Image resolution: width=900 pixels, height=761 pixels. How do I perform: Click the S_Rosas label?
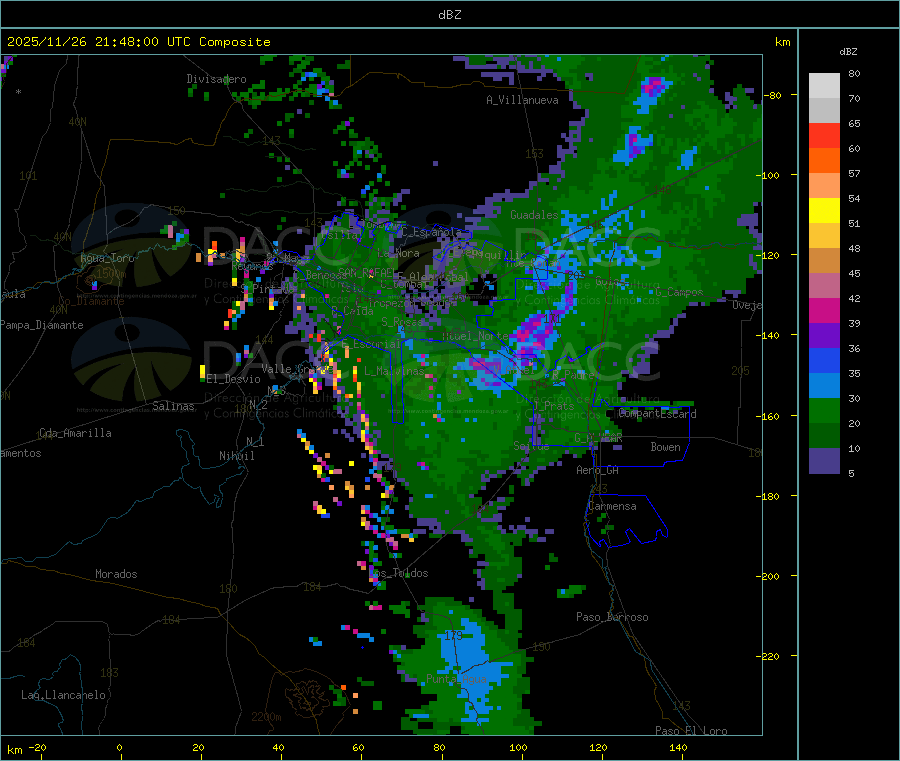pyautogui.click(x=402, y=322)
